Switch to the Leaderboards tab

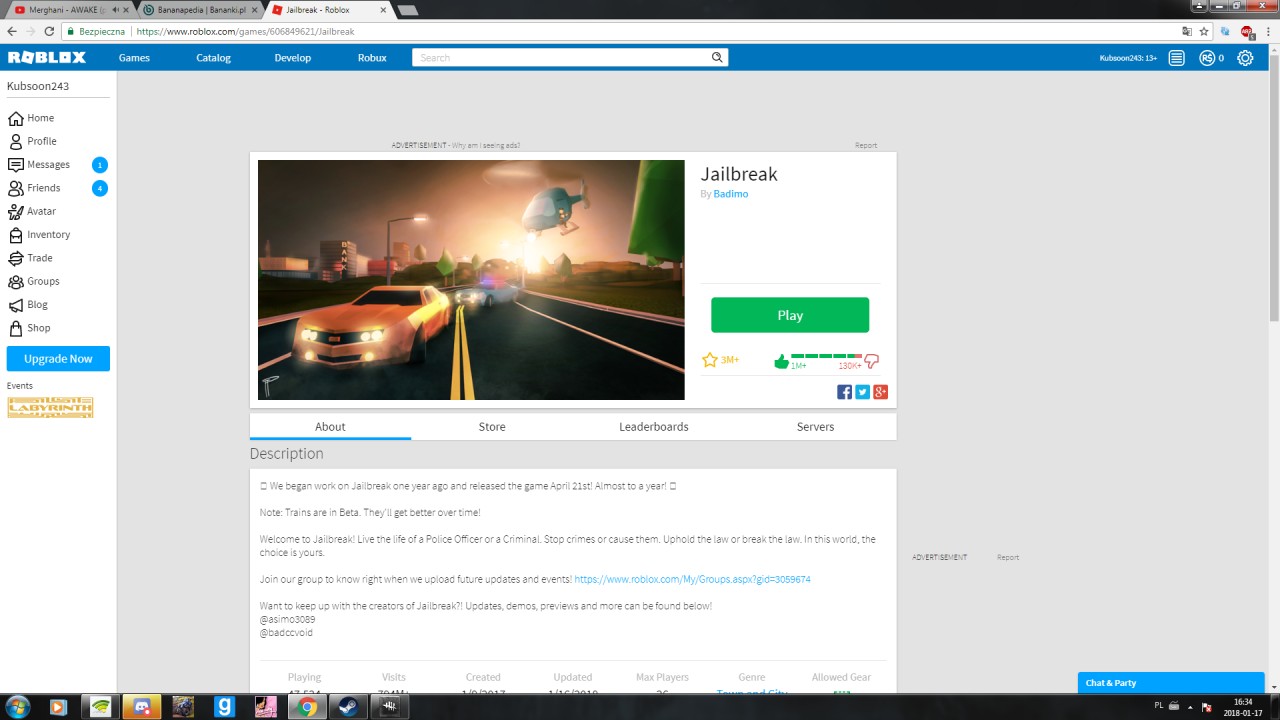[654, 426]
